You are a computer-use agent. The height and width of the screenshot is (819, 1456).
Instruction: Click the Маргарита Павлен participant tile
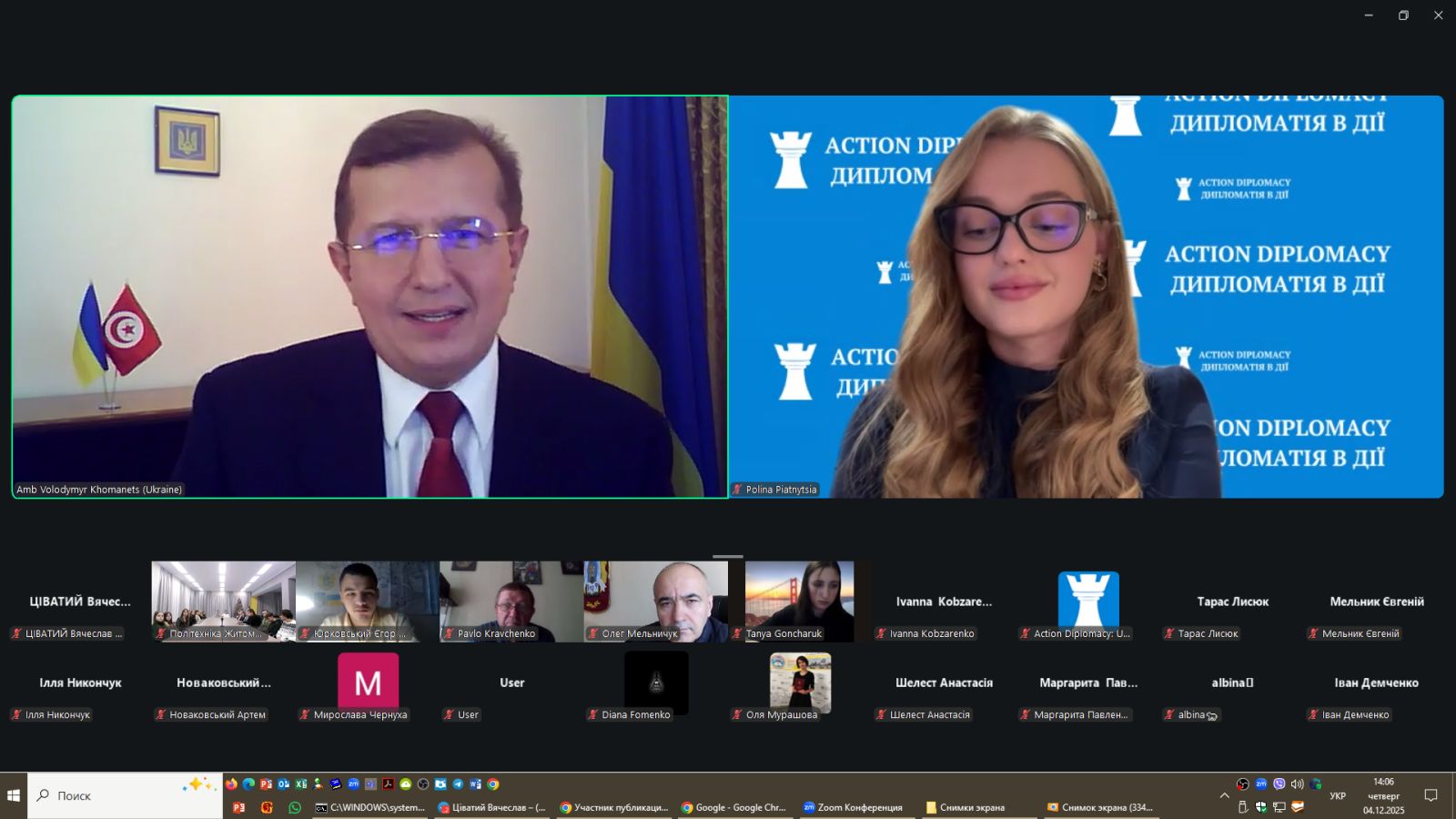1088,682
